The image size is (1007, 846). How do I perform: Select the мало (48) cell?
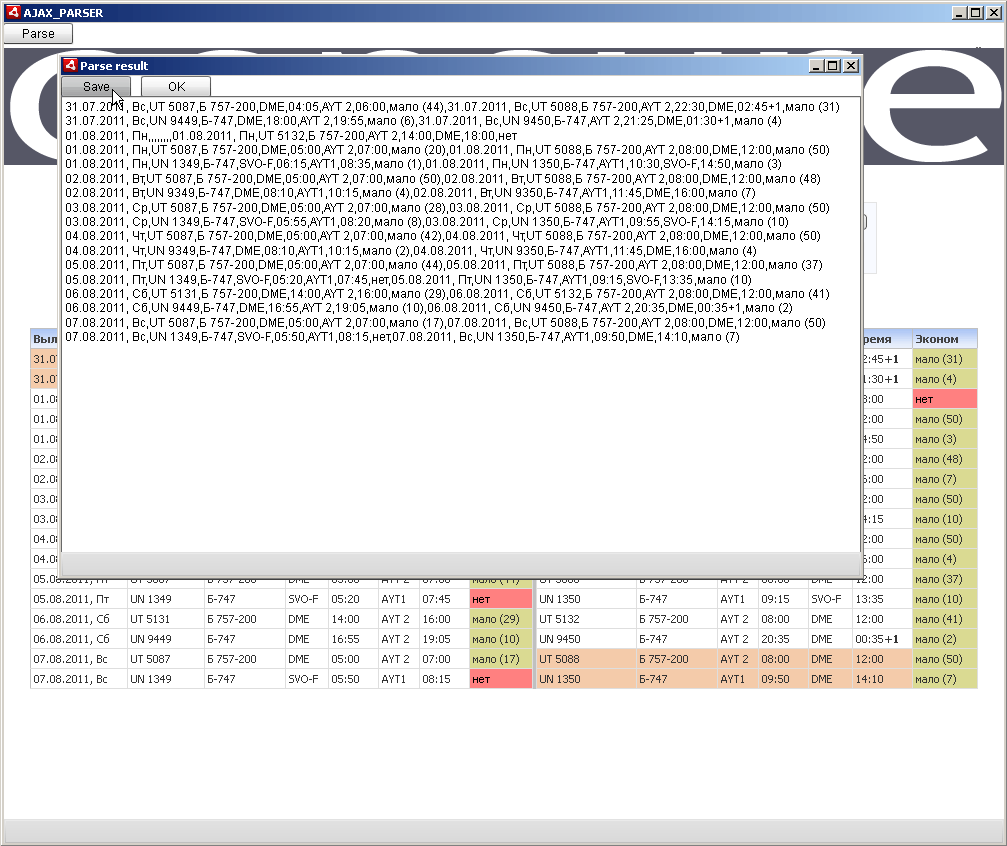click(945, 459)
